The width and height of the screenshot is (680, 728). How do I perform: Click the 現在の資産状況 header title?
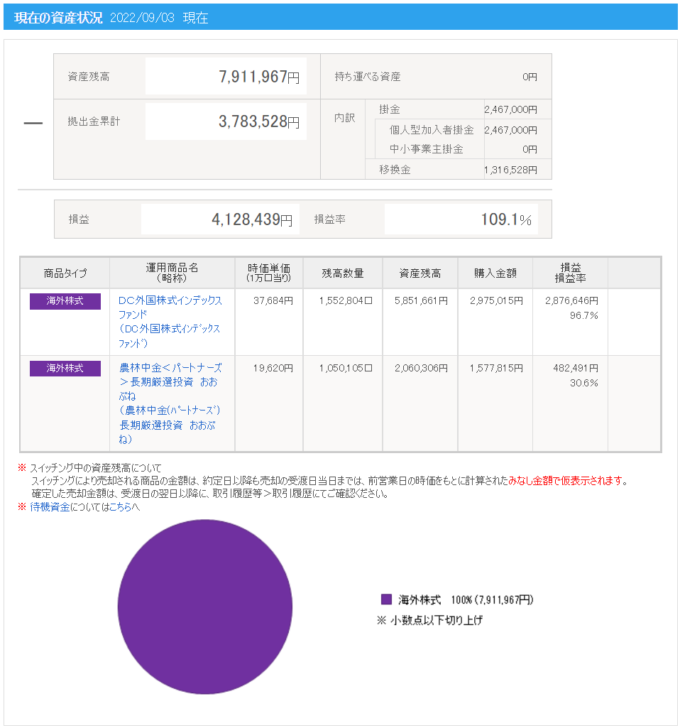click(58, 18)
